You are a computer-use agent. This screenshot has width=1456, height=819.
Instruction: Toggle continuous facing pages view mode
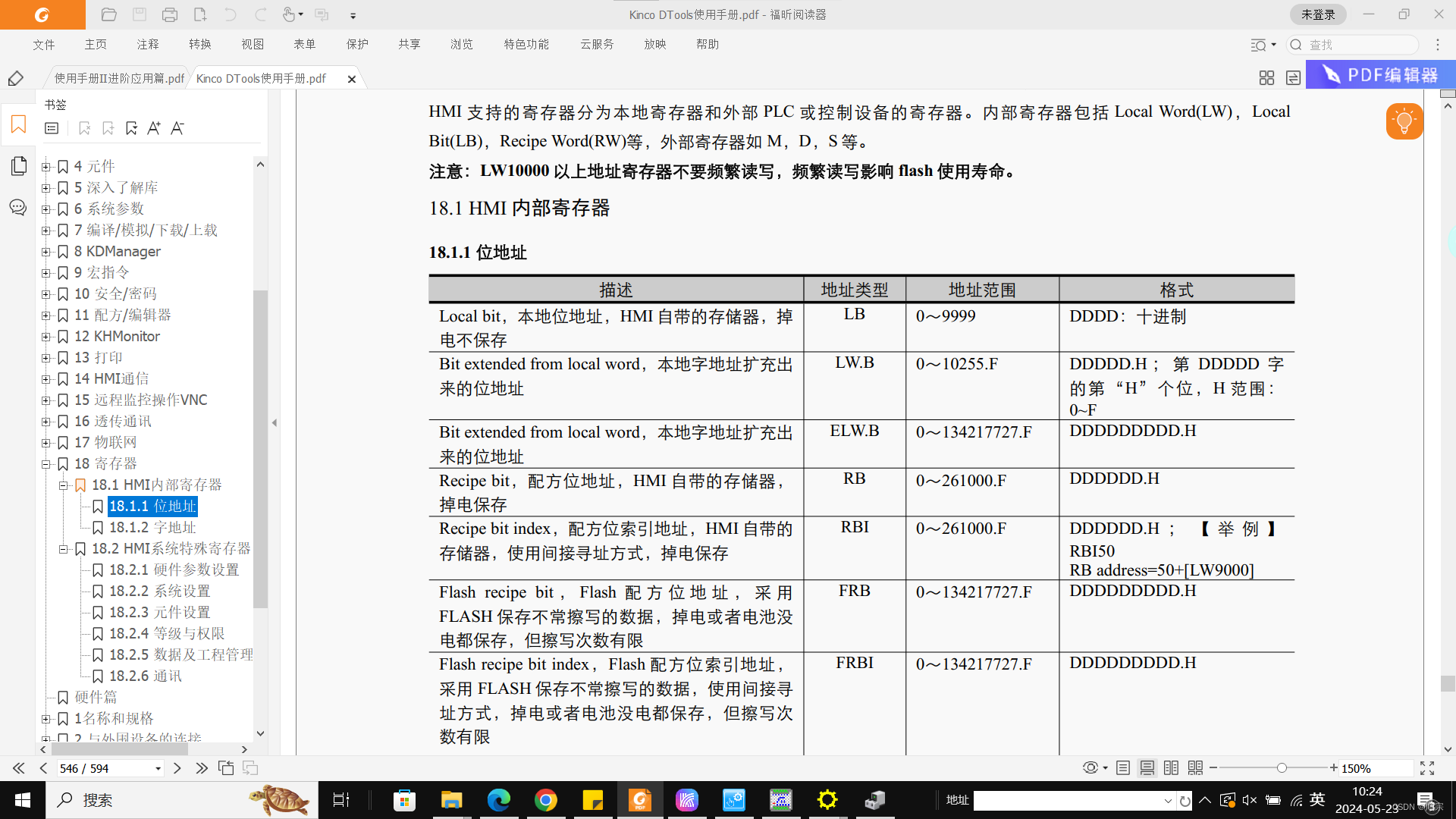1195,768
